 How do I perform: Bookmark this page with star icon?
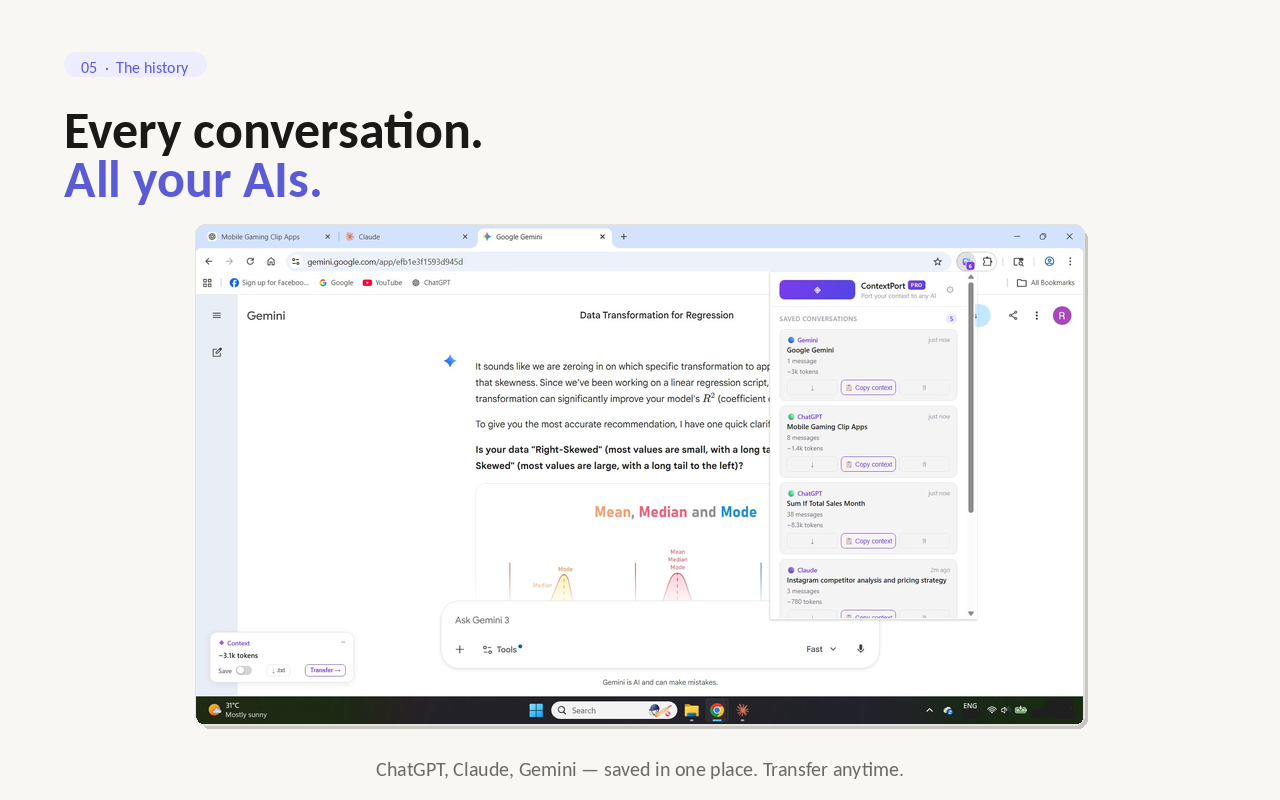click(938, 262)
